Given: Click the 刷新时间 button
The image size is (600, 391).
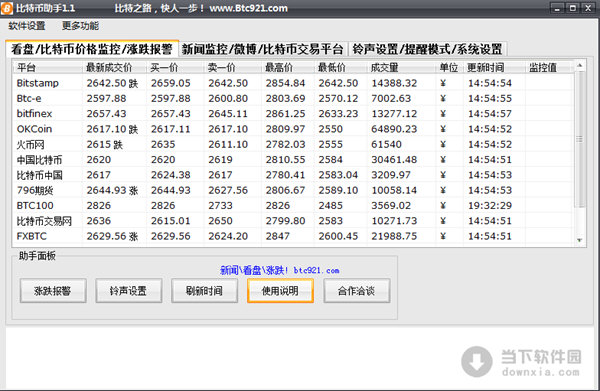Looking at the screenshot, I should pyautogui.click(x=204, y=291).
